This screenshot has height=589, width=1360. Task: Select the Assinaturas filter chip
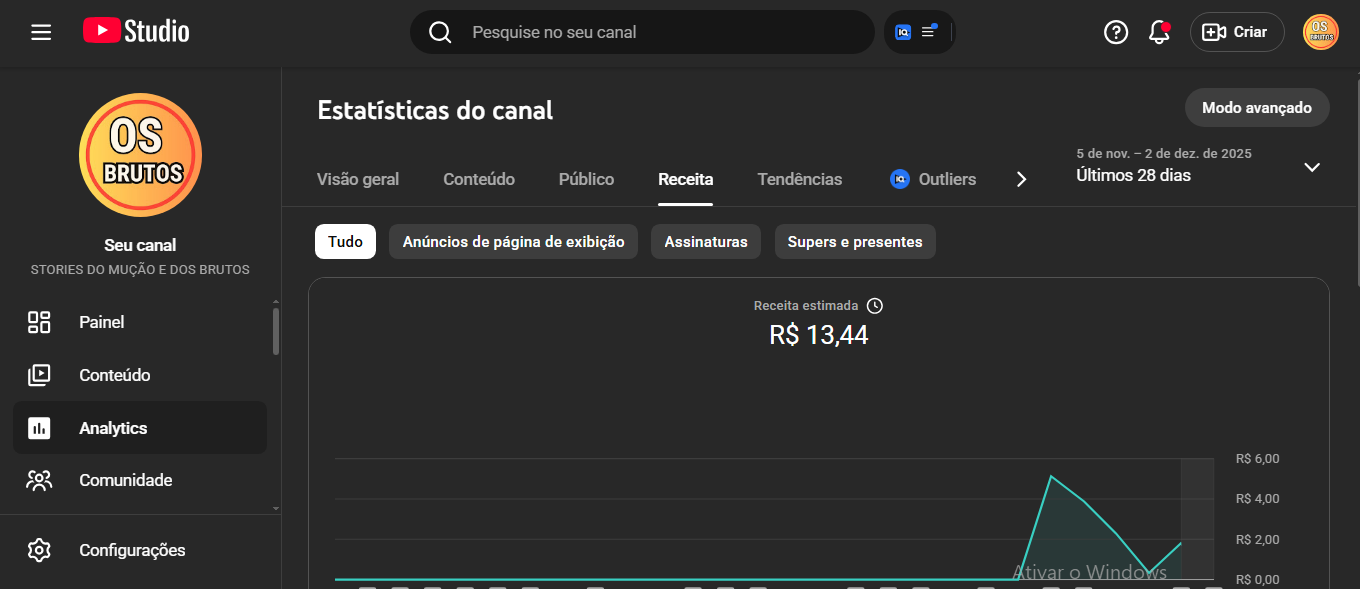point(706,242)
